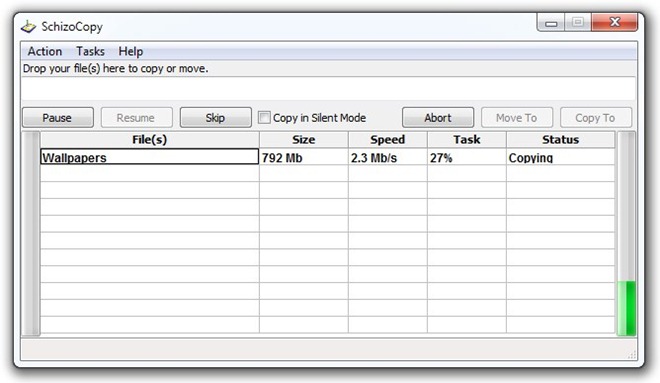Viewport: 660px width, 383px height.
Task: Open the Action menu
Action: 45,51
